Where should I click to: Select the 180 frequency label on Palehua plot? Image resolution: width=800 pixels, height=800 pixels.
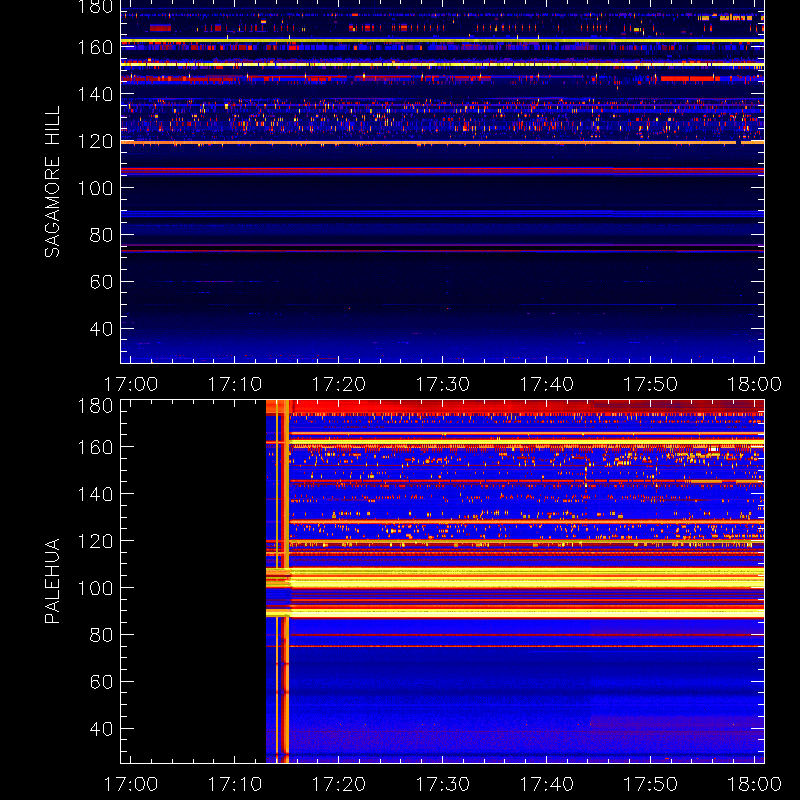tap(95, 406)
